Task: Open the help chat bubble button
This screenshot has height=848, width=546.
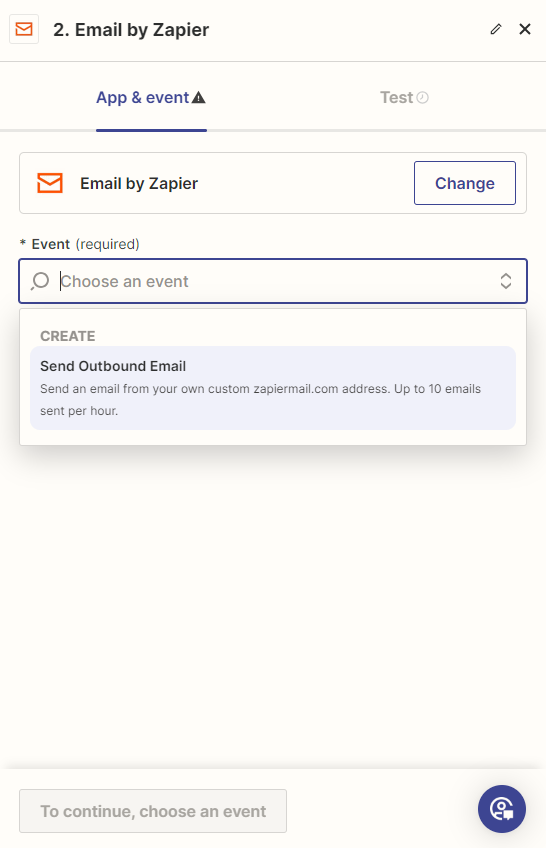Action: coord(502,809)
